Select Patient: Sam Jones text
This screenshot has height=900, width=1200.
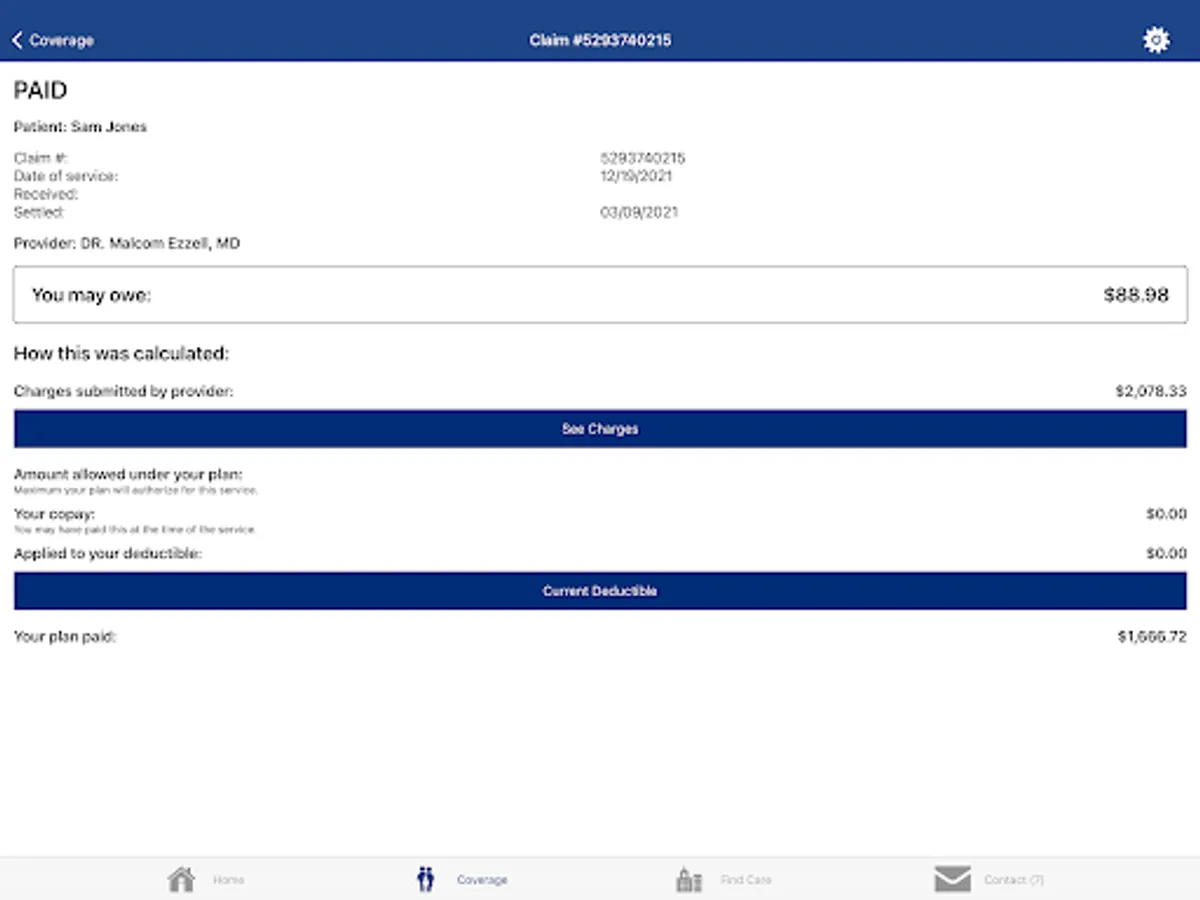click(x=80, y=127)
